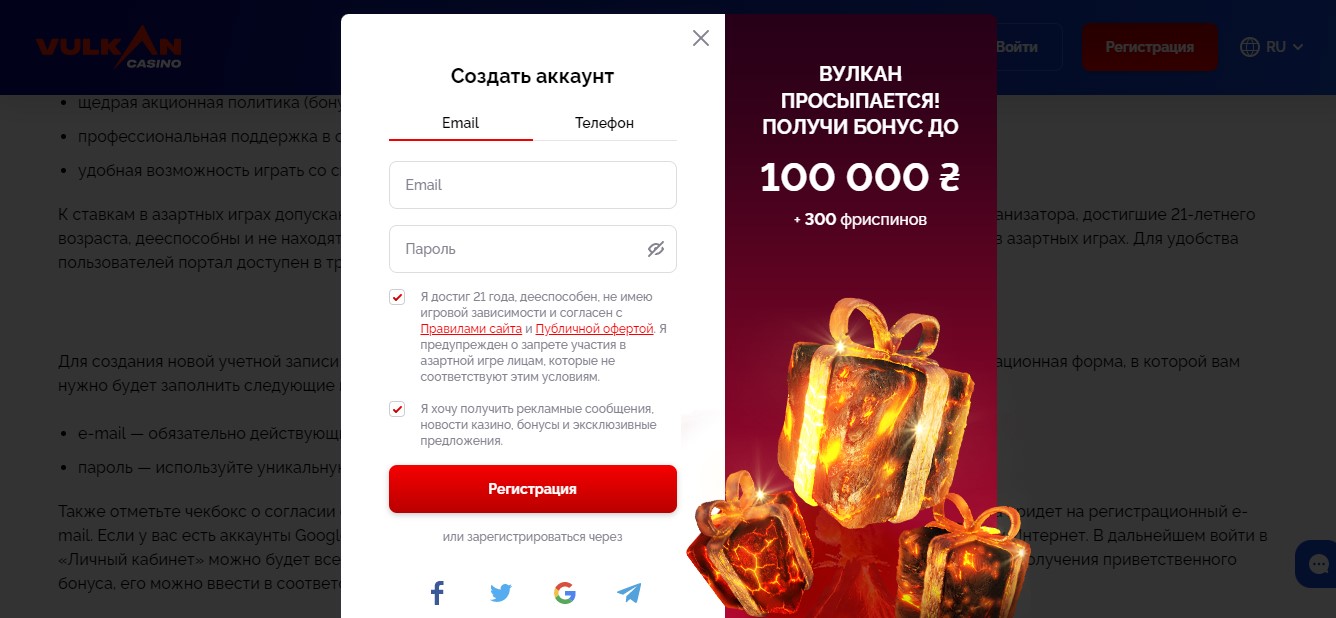Click the Vulkan Casino logo
The image size is (1336, 618).
tap(109, 47)
